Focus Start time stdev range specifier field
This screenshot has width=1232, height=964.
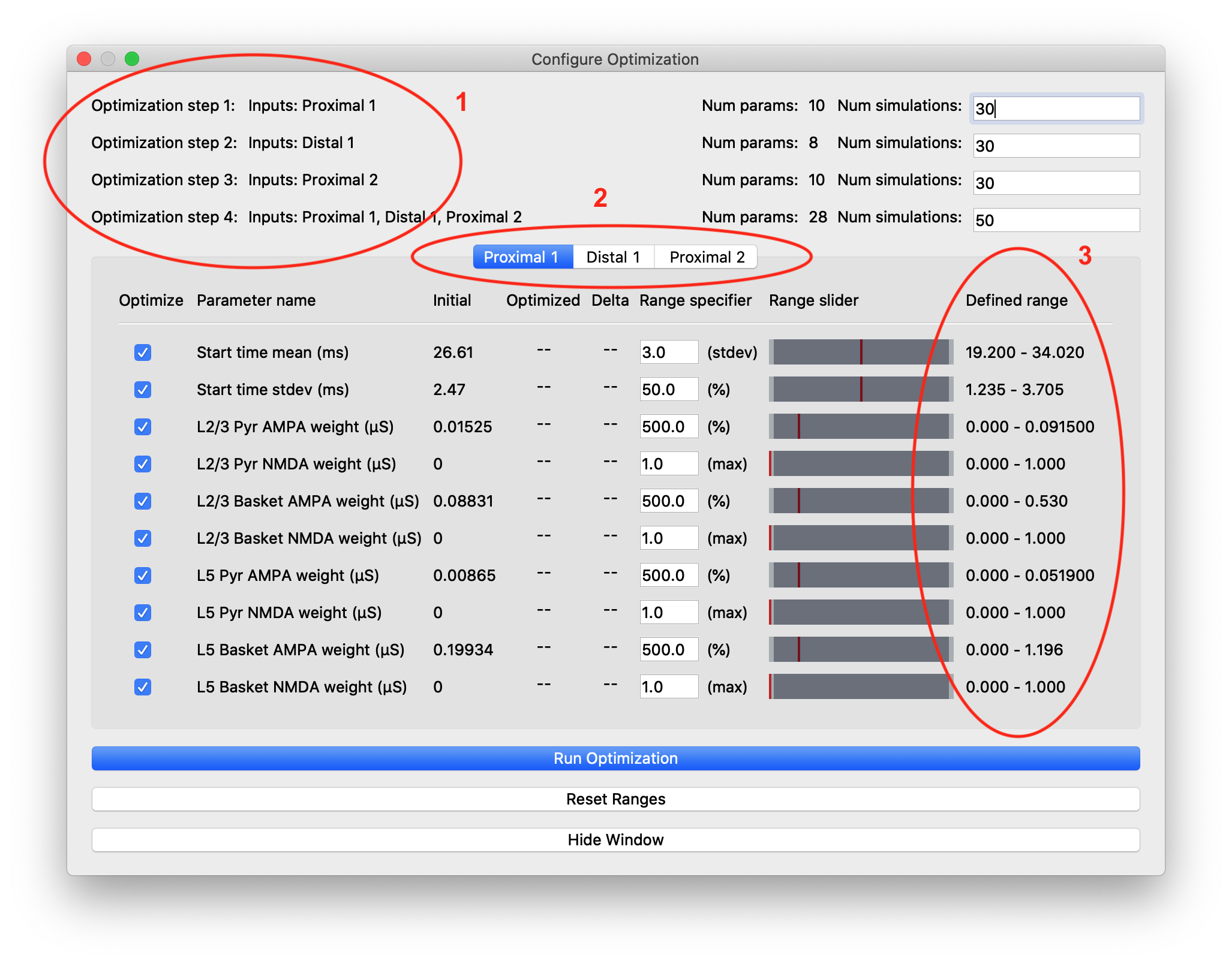[x=668, y=390]
